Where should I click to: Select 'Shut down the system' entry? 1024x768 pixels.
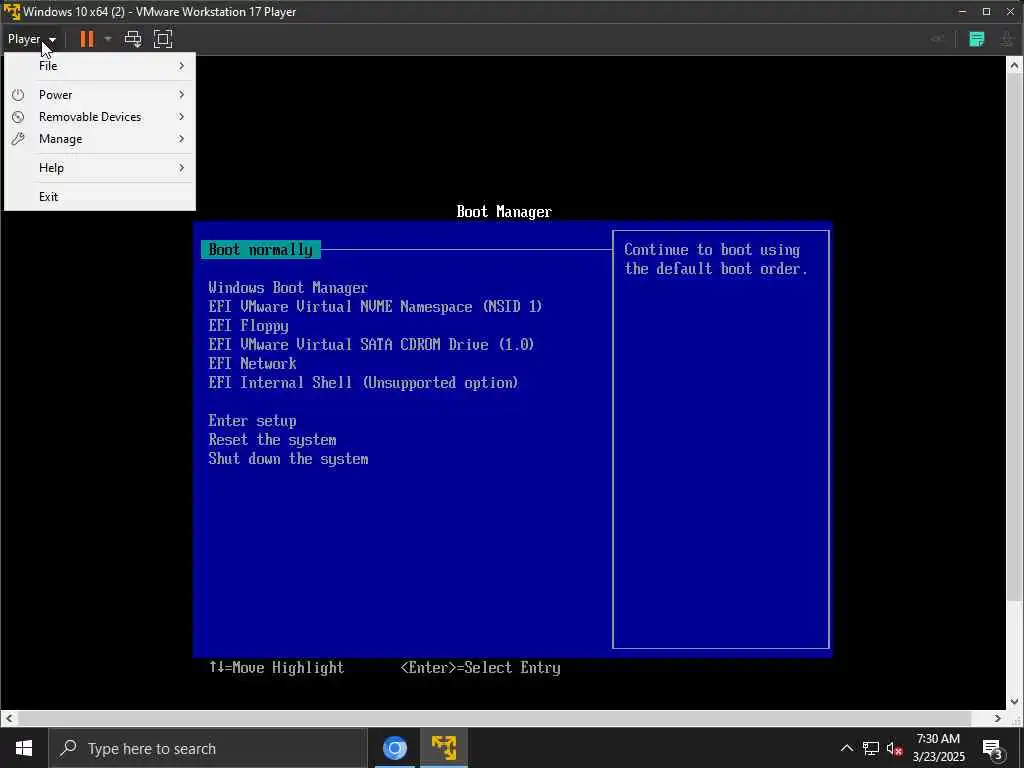(x=288, y=458)
